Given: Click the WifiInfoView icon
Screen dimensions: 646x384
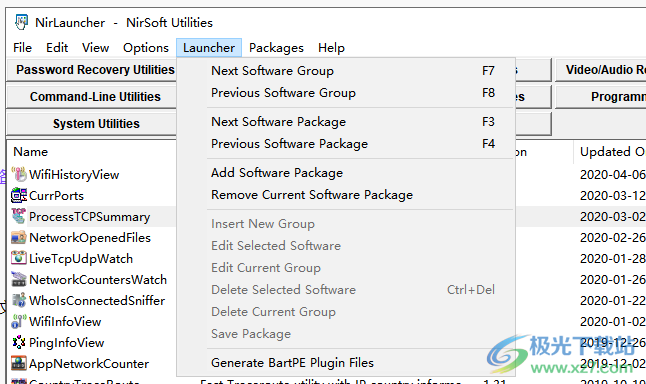Looking at the screenshot, I should click(19, 321).
